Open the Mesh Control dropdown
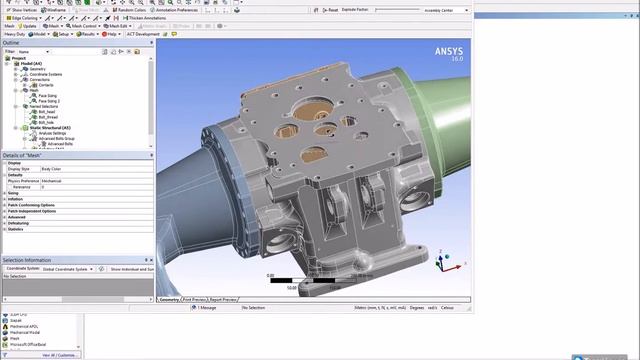 click(x=83, y=26)
